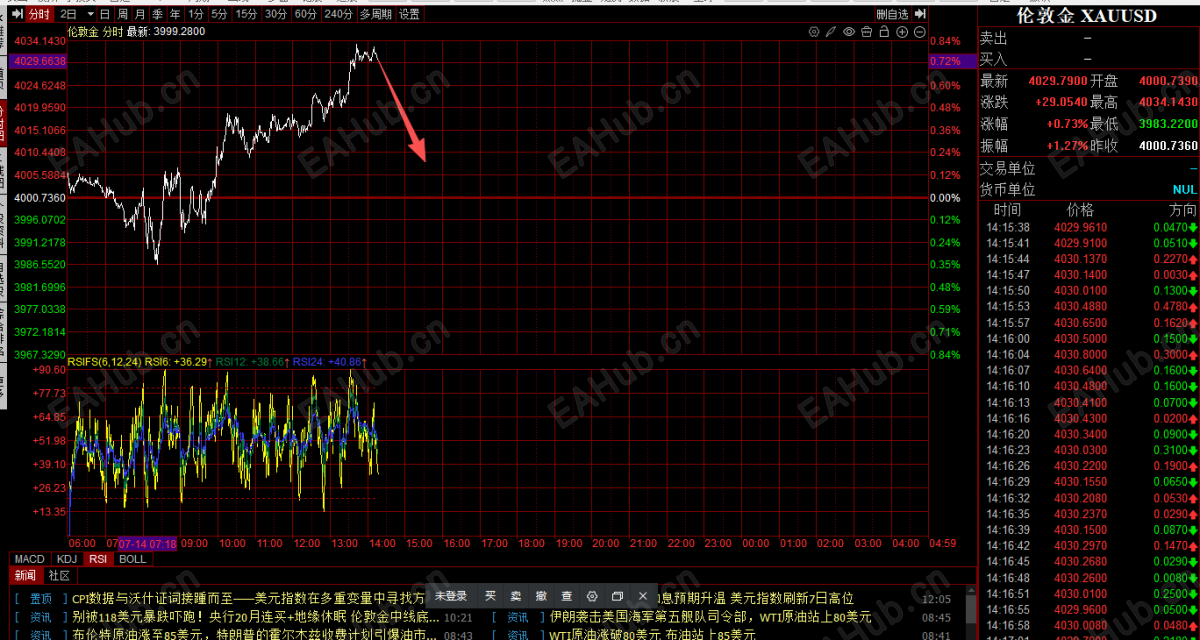
Task: Click the news panel scrollbar
Action: tap(970, 611)
